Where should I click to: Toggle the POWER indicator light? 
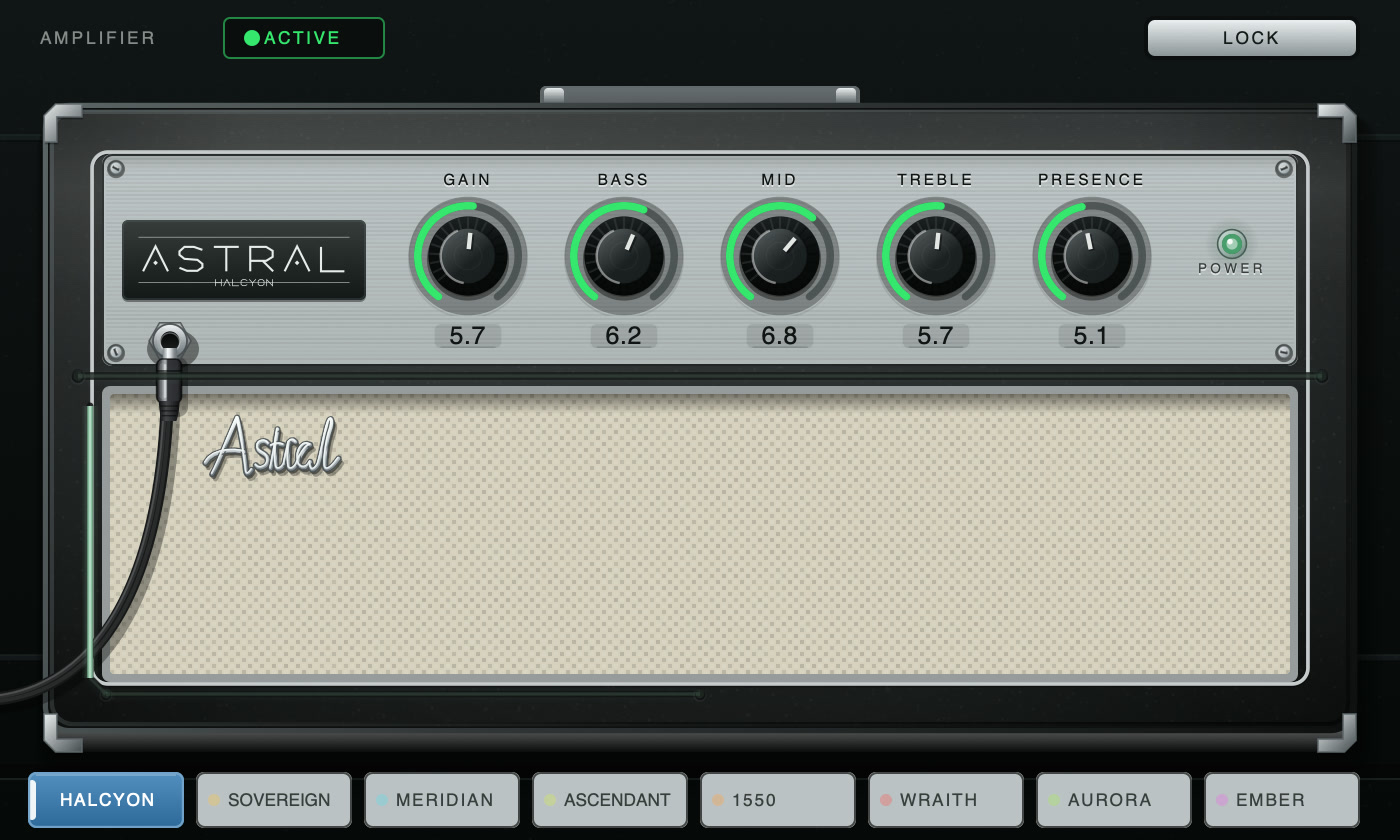1231,244
